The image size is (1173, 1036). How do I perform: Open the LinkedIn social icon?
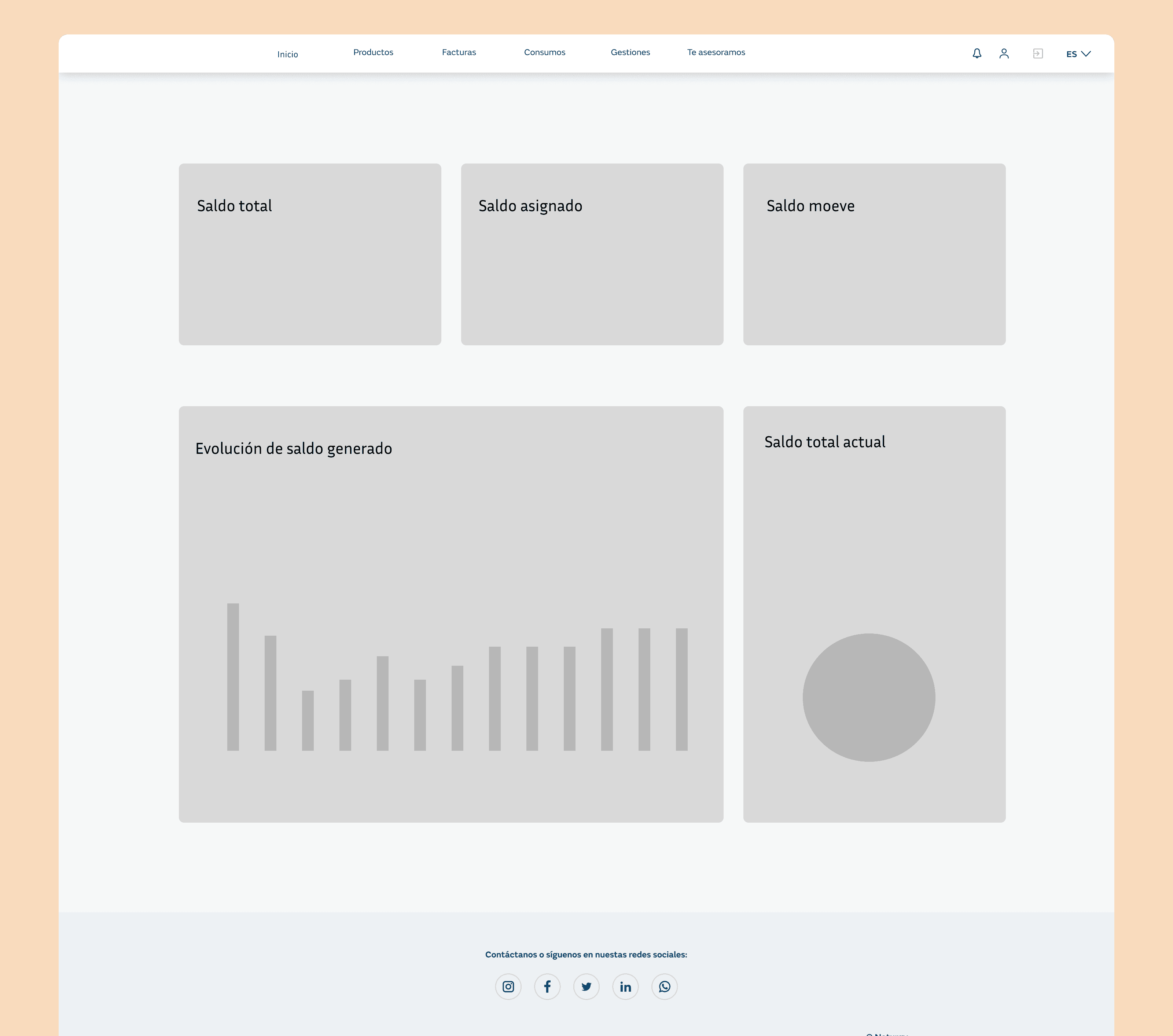(625, 987)
